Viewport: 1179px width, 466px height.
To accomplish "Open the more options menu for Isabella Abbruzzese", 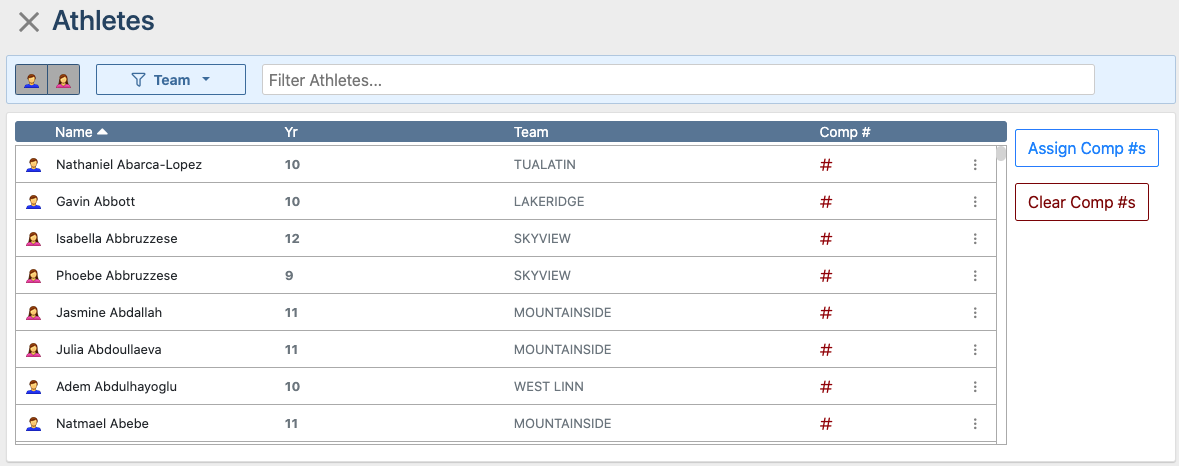I will point(975,239).
